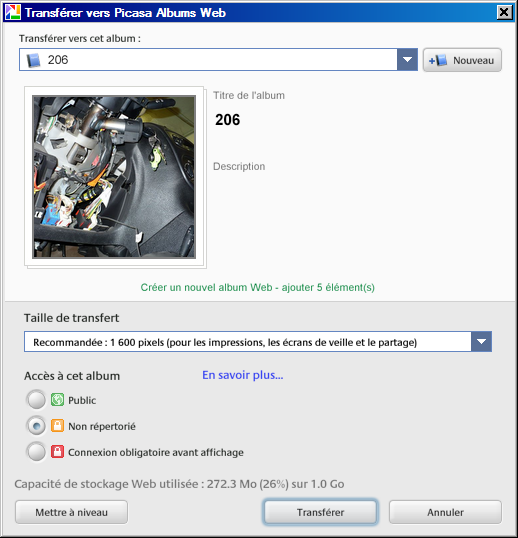Click the orange lock Non répertorié icon

(57, 426)
